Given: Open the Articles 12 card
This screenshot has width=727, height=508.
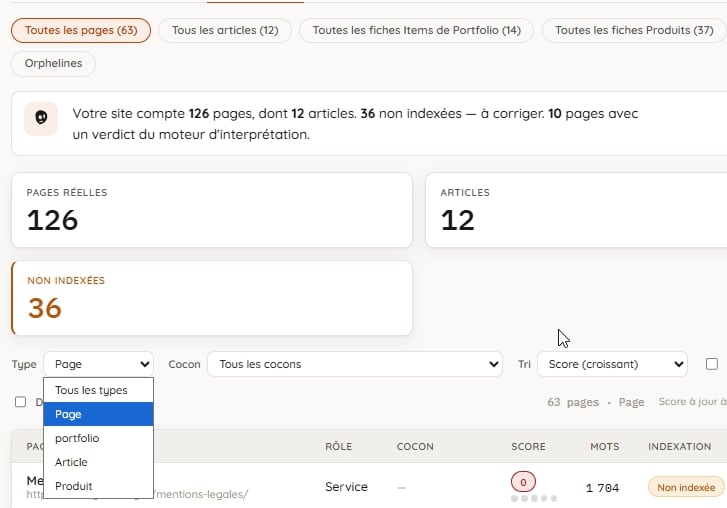Looking at the screenshot, I should (x=576, y=210).
